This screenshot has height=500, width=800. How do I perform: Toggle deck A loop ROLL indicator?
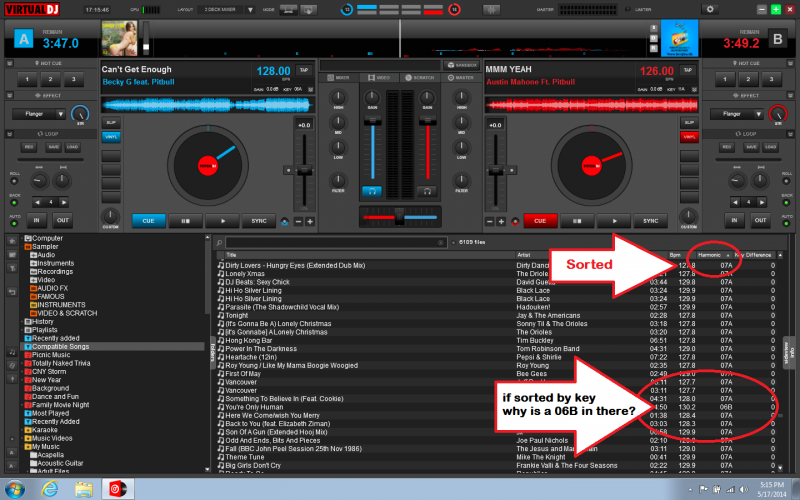coord(14,181)
